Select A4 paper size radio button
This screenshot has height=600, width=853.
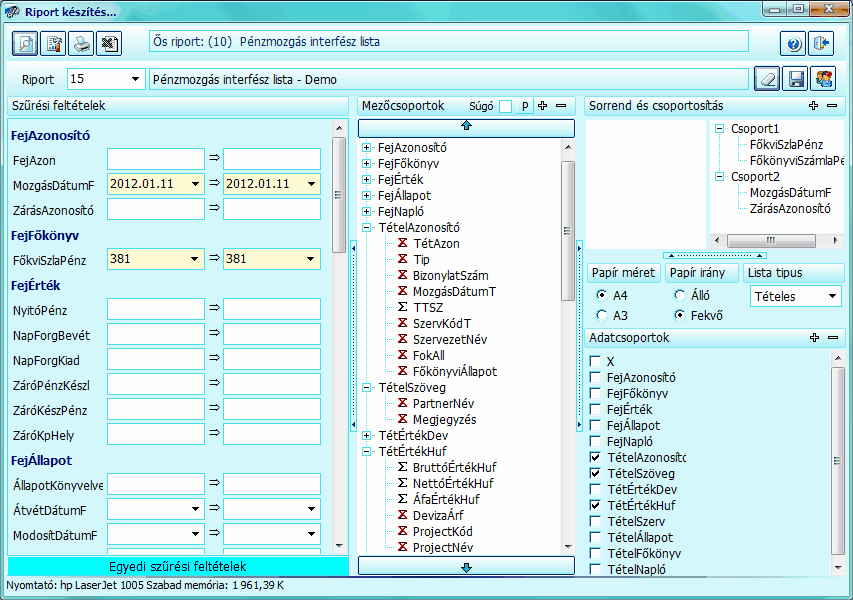(x=602, y=295)
